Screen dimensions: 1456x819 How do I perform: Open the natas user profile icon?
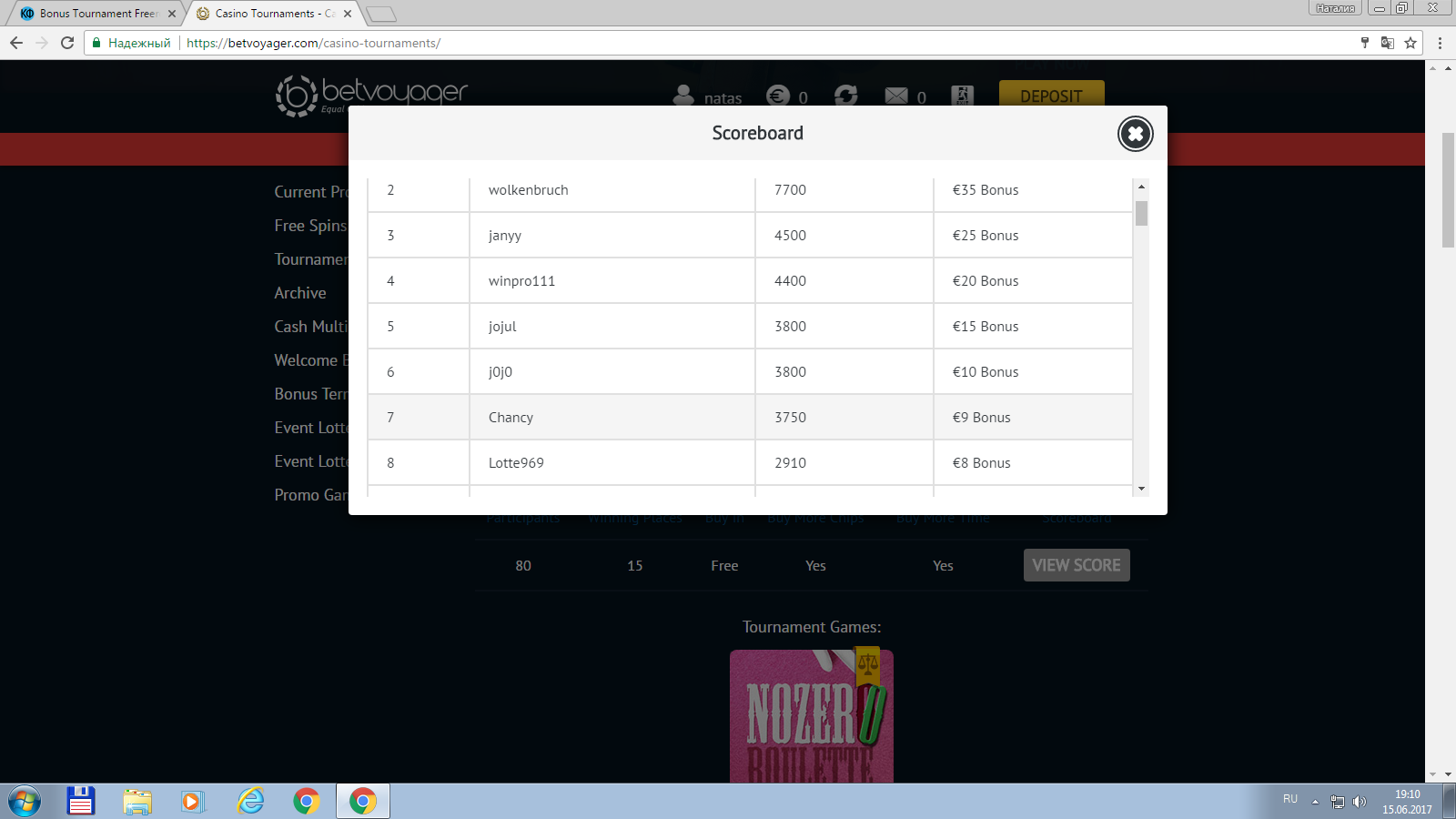[683, 96]
